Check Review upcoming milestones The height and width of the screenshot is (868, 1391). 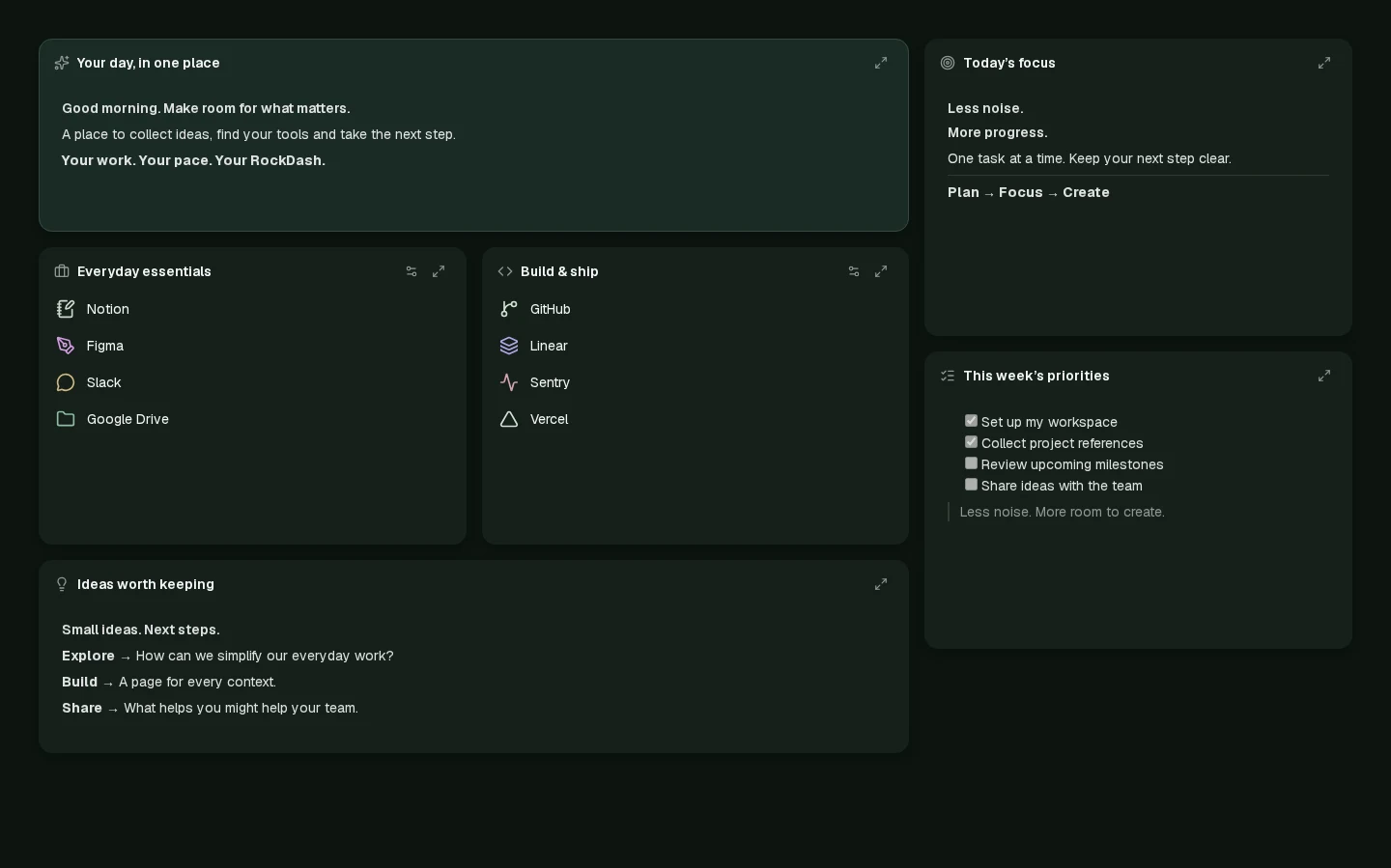pyautogui.click(x=971, y=463)
